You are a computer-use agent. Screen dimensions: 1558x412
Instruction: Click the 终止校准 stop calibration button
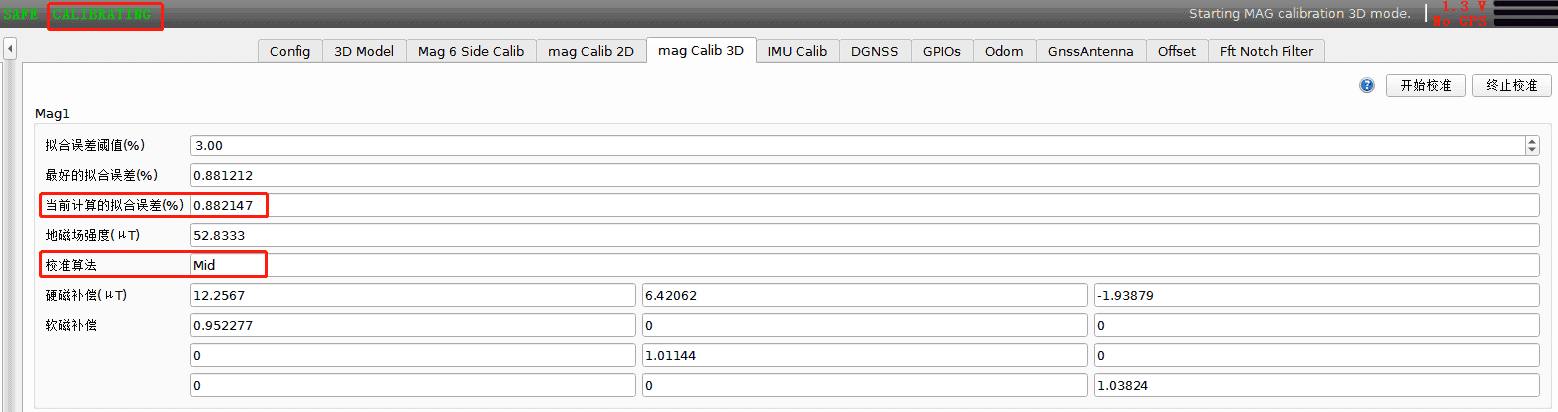click(1511, 86)
